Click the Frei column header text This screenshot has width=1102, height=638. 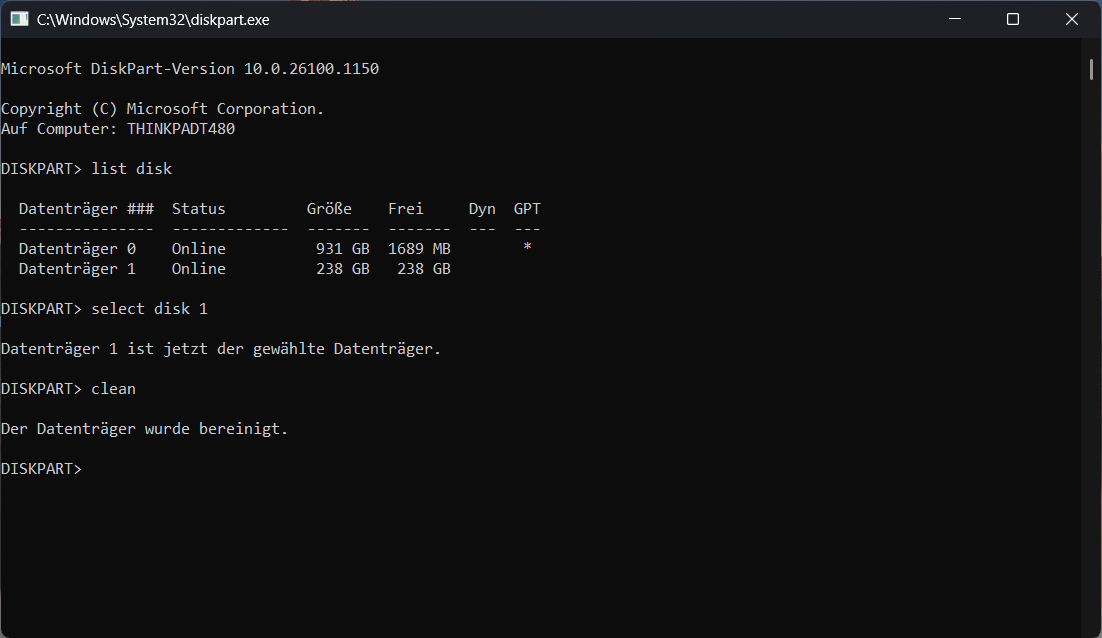pyautogui.click(x=405, y=208)
